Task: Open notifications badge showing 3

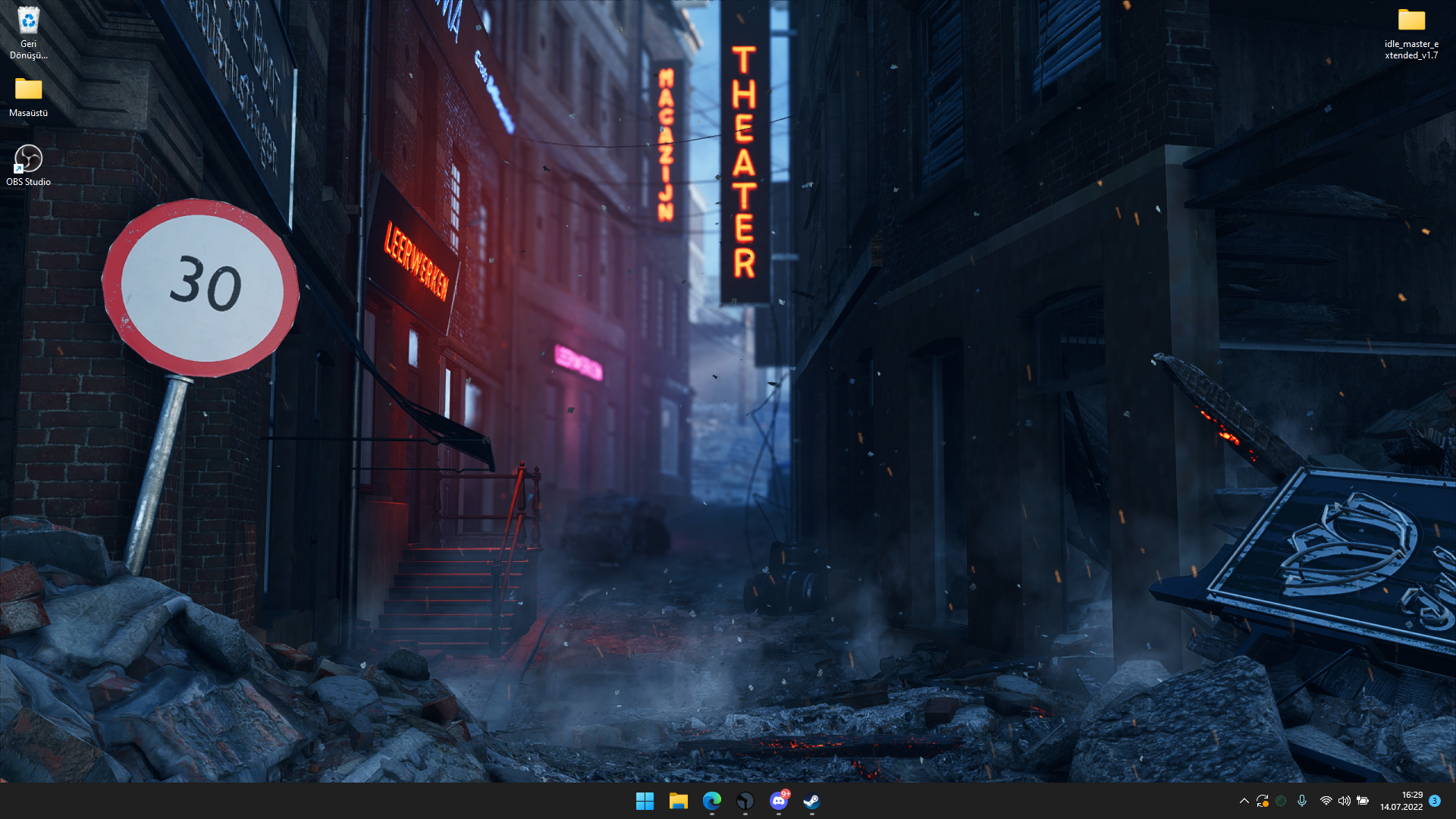Action: pos(1435,801)
